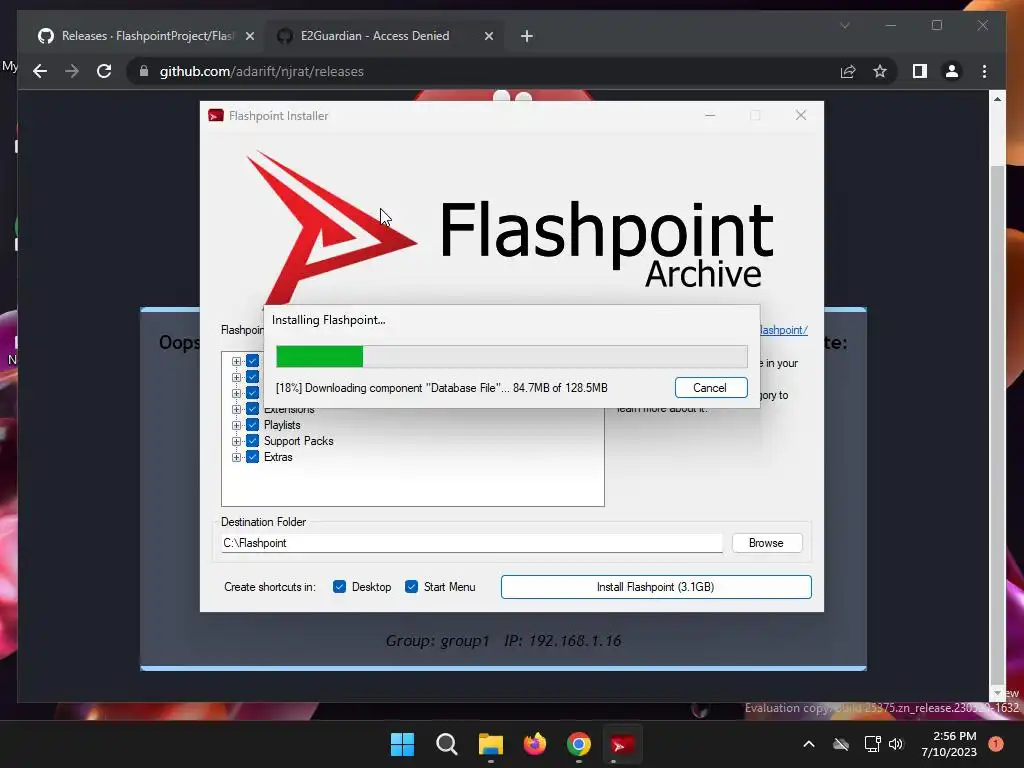Go back in Chrome
1024x768 pixels.
[40, 71]
